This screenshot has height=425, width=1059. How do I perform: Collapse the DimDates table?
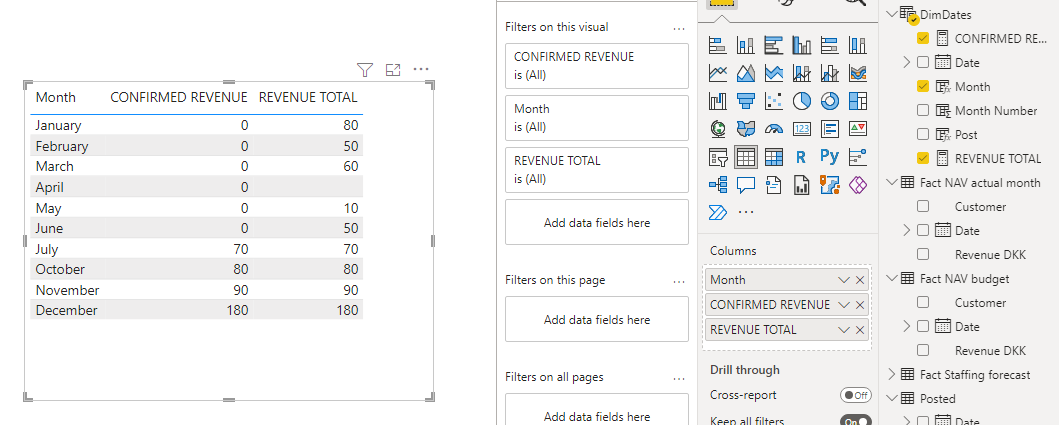(x=892, y=14)
